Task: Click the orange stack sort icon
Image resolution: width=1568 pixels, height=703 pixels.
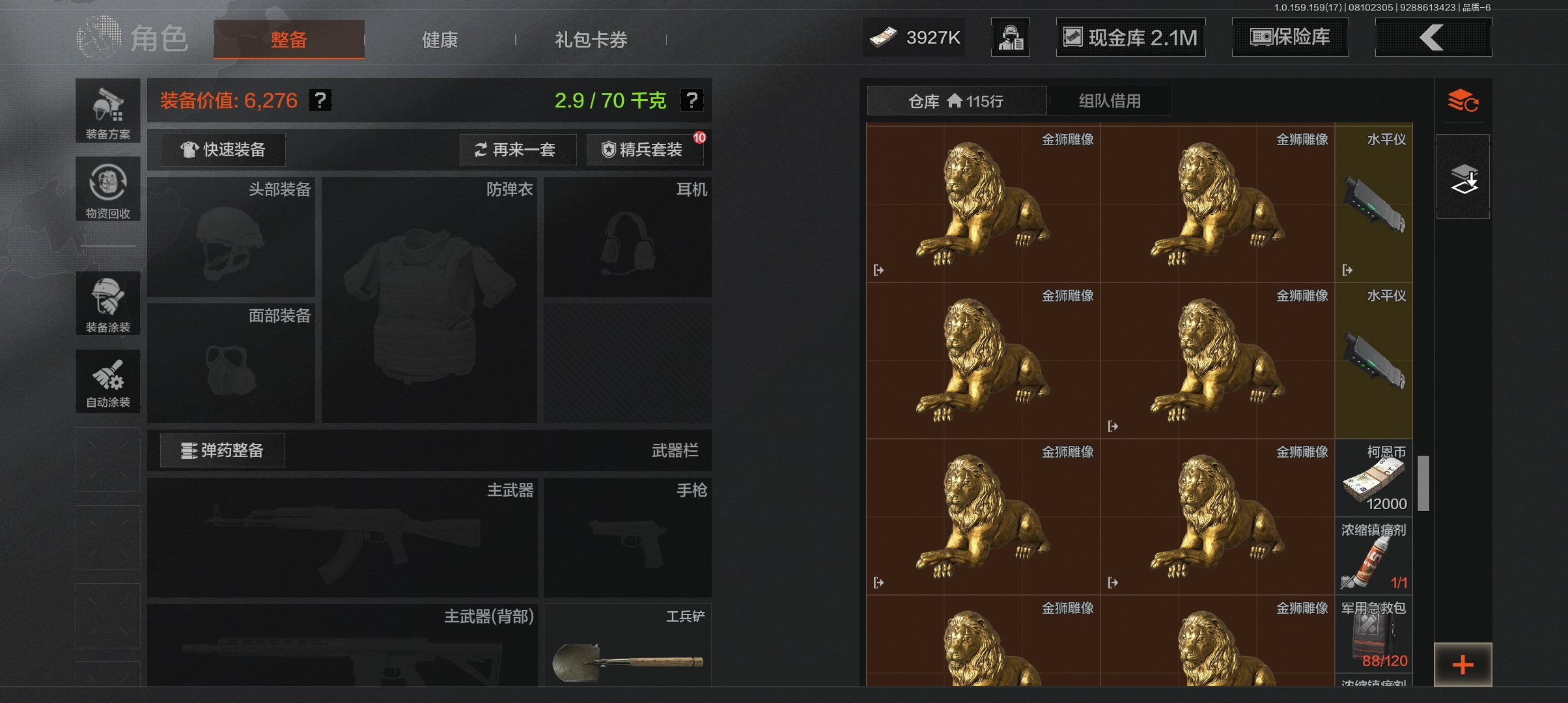Action: (1463, 101)
